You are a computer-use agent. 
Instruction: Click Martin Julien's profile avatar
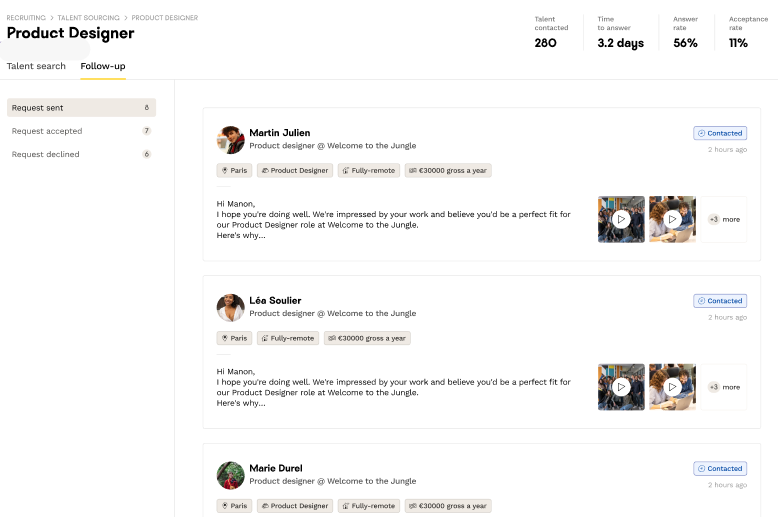(x=231, y=139)
